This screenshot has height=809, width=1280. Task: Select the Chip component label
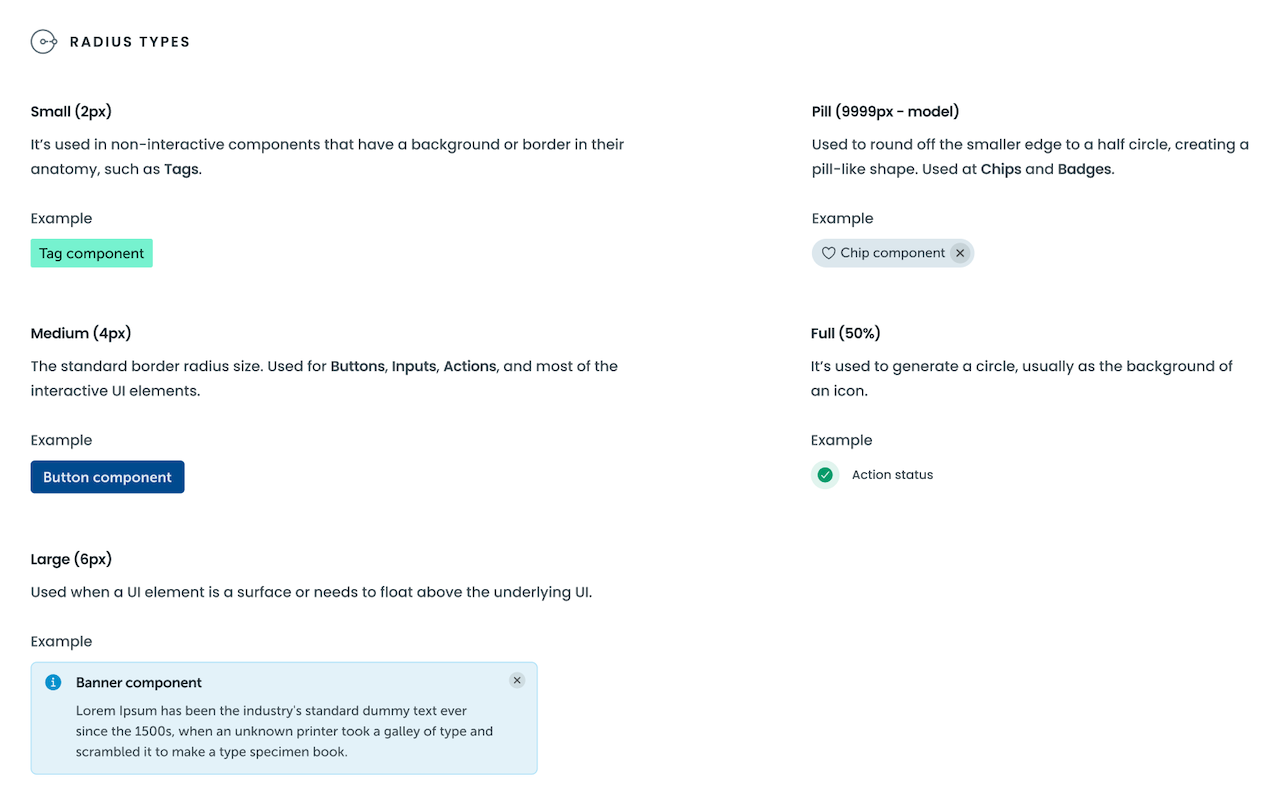click(x=892, y=254)
